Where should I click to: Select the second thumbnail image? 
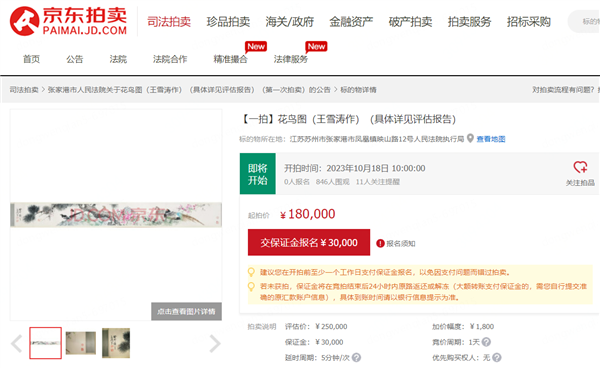pos(81,343)
